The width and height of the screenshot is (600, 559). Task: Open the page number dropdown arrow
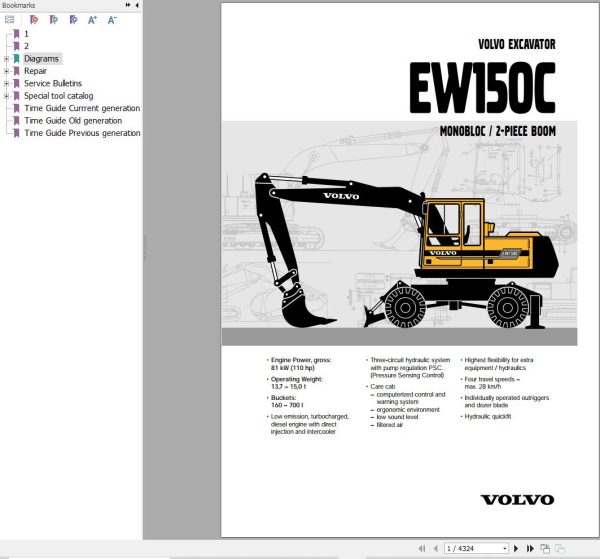click(505, 549)
